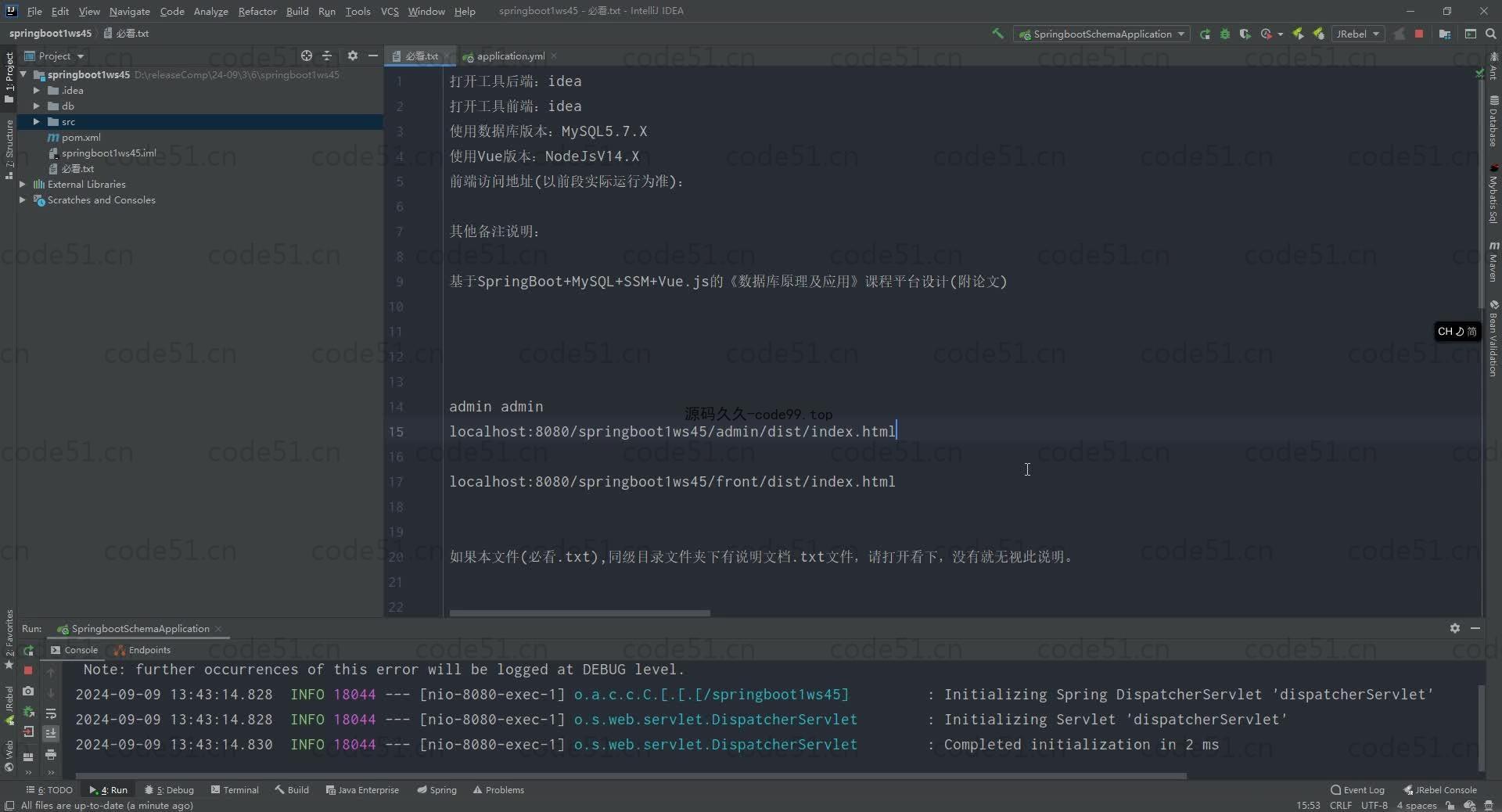Click CRLF line separator in status bar
This screenshot has width=1502, height=812.
coord(1340,805)
